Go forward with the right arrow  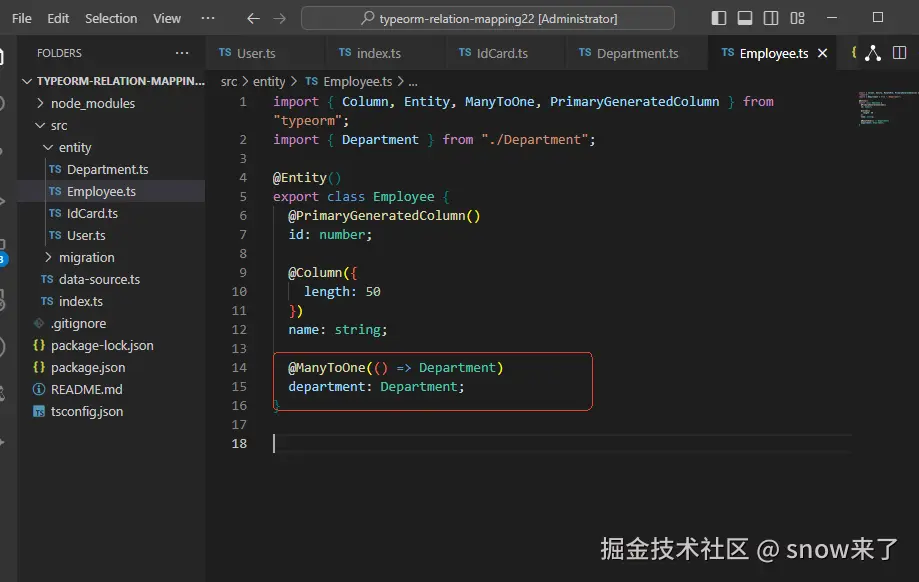pyautogui.click(x=280, y=19)
